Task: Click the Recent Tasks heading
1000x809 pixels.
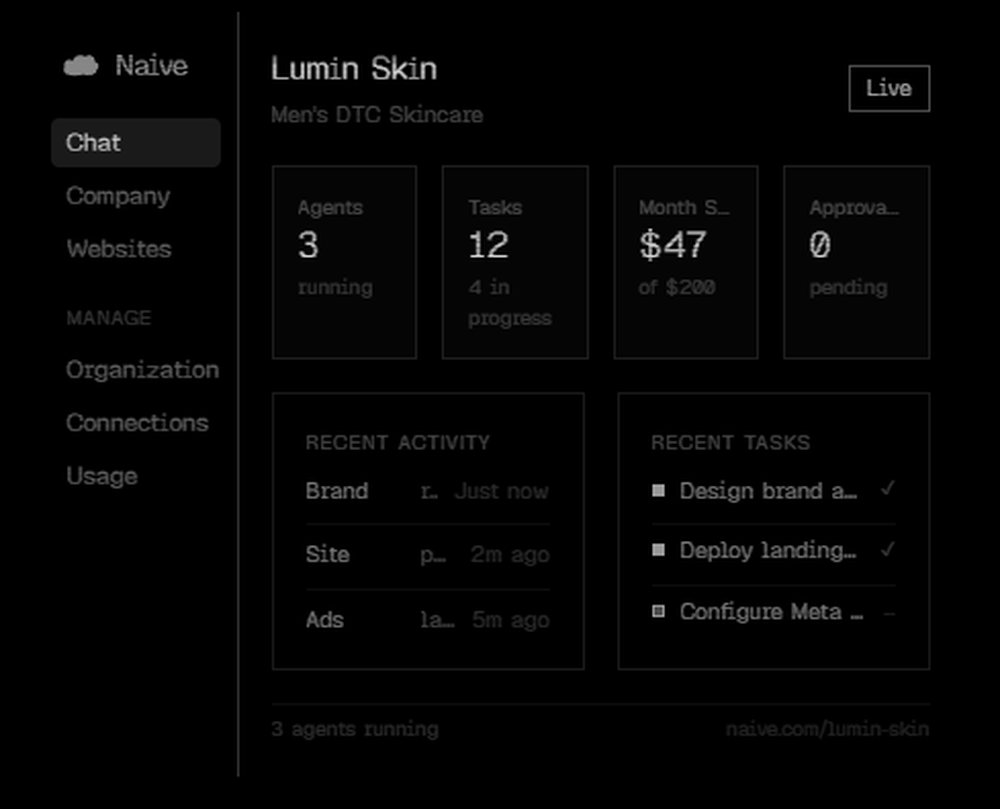Action: [731, 442]
